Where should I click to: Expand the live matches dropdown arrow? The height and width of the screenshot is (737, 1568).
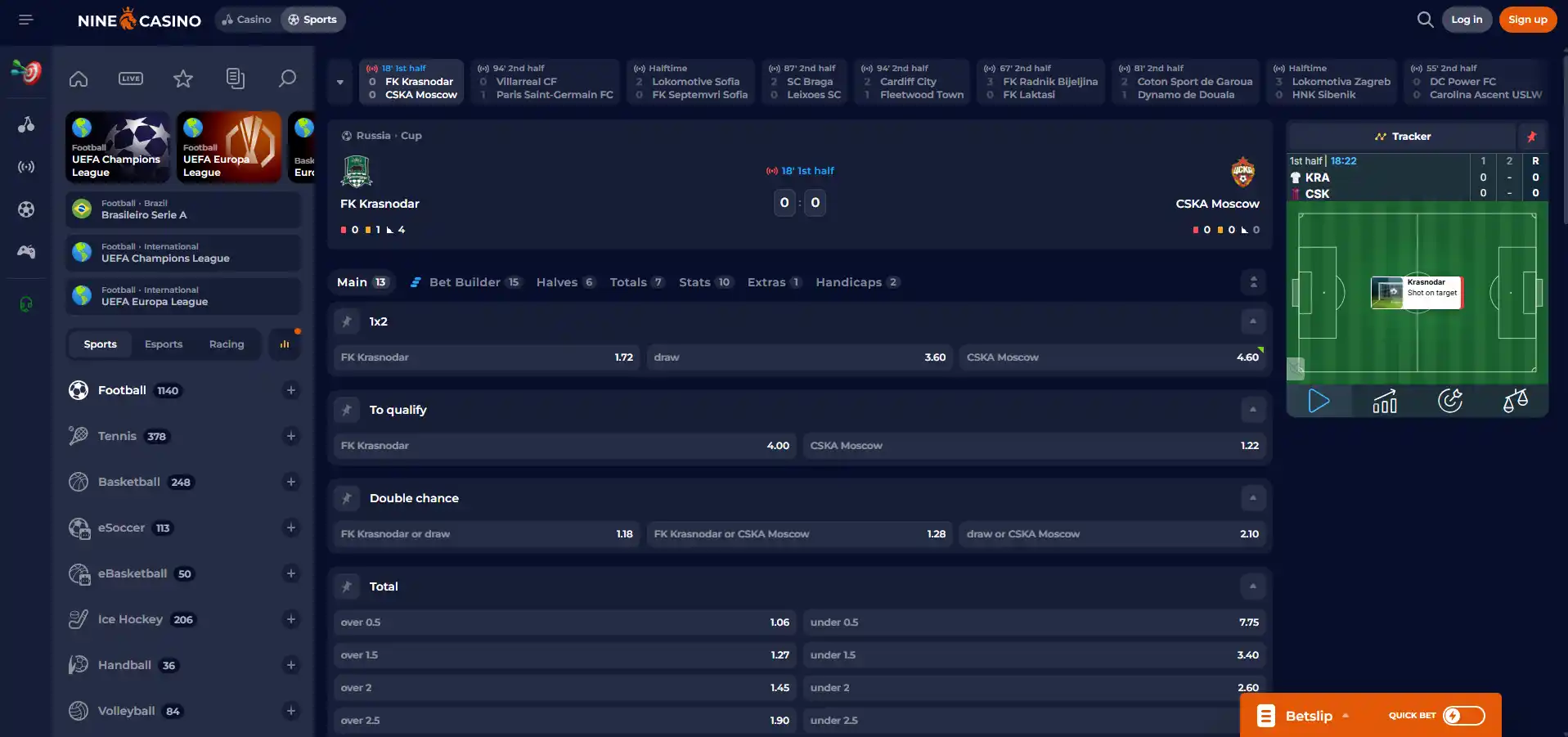click(x=339, y=82)
